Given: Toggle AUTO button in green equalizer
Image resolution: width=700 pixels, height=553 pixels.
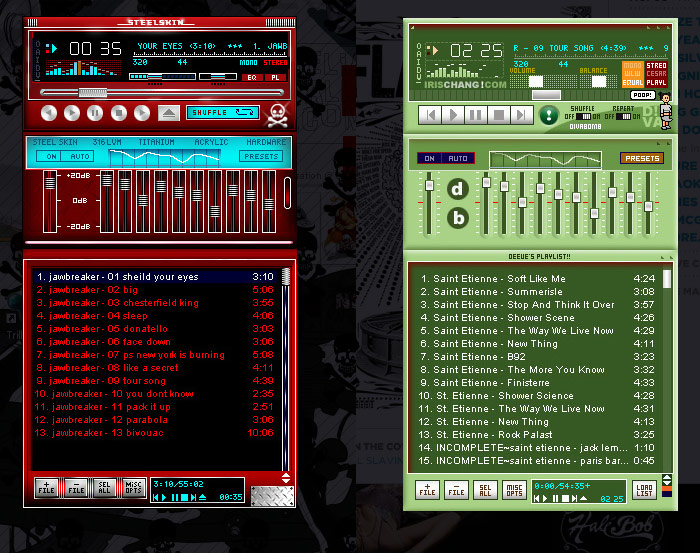Looking at the screenshot, I should point(458,158).
